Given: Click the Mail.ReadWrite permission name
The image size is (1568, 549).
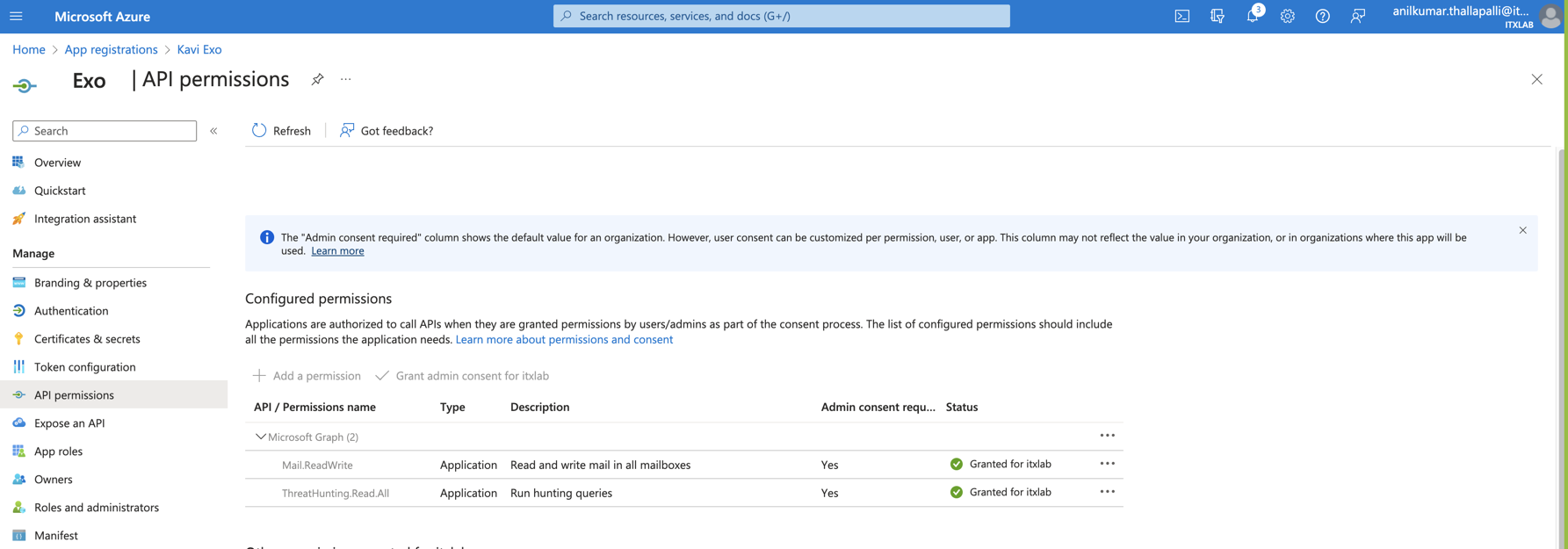Looking at the screenshot, I should pos(317,465).
